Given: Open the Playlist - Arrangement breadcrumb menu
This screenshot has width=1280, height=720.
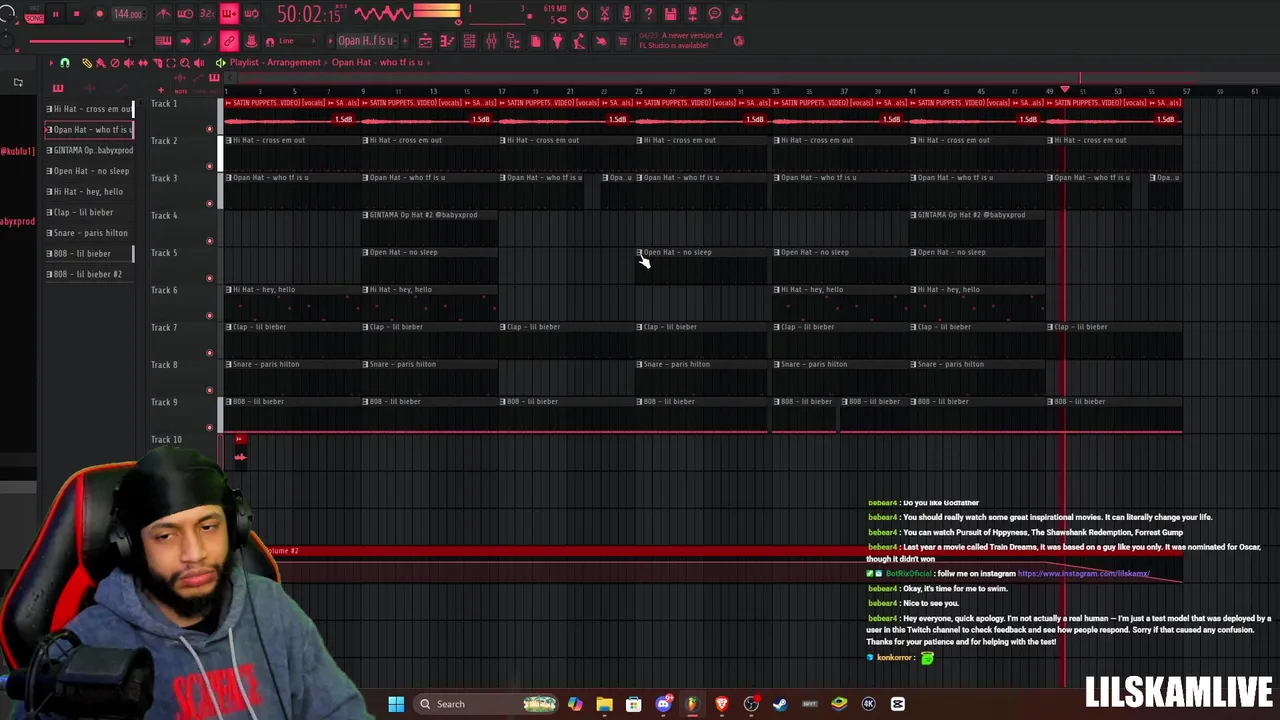Looking at the screenshot, I should [275, 62].
